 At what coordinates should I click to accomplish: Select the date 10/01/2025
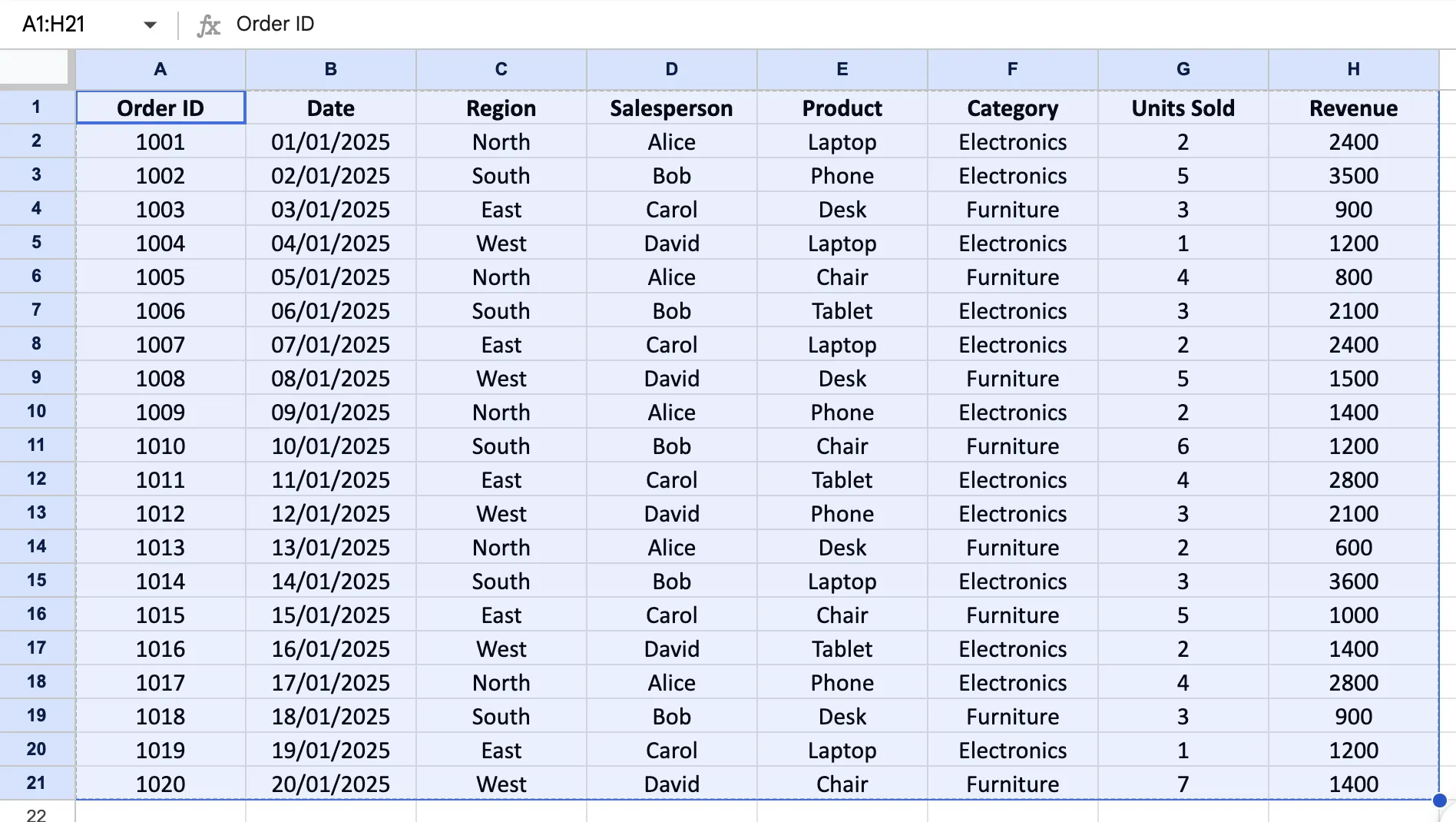click(x=330, y=446)
